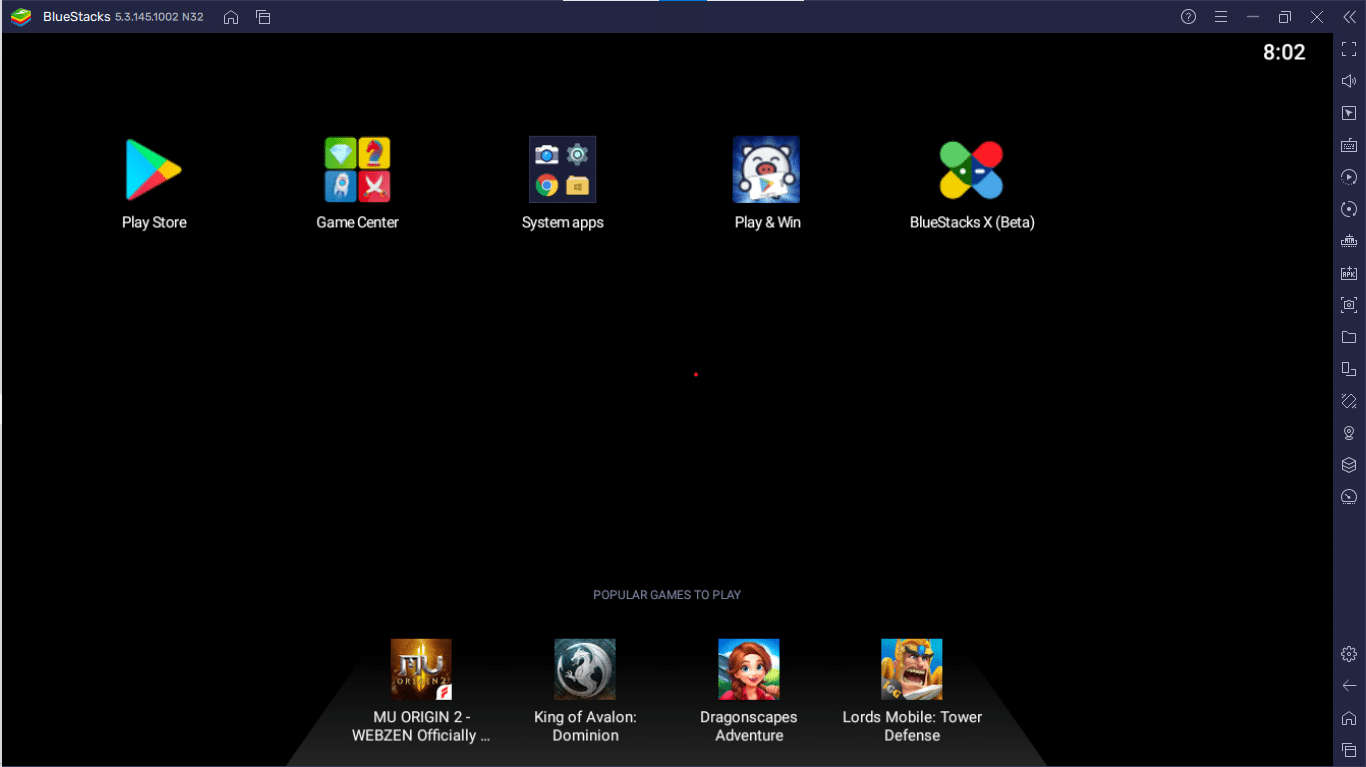
Task: Click the Rotate screen rectangles icon
Action: click(x=1349, y=369)
